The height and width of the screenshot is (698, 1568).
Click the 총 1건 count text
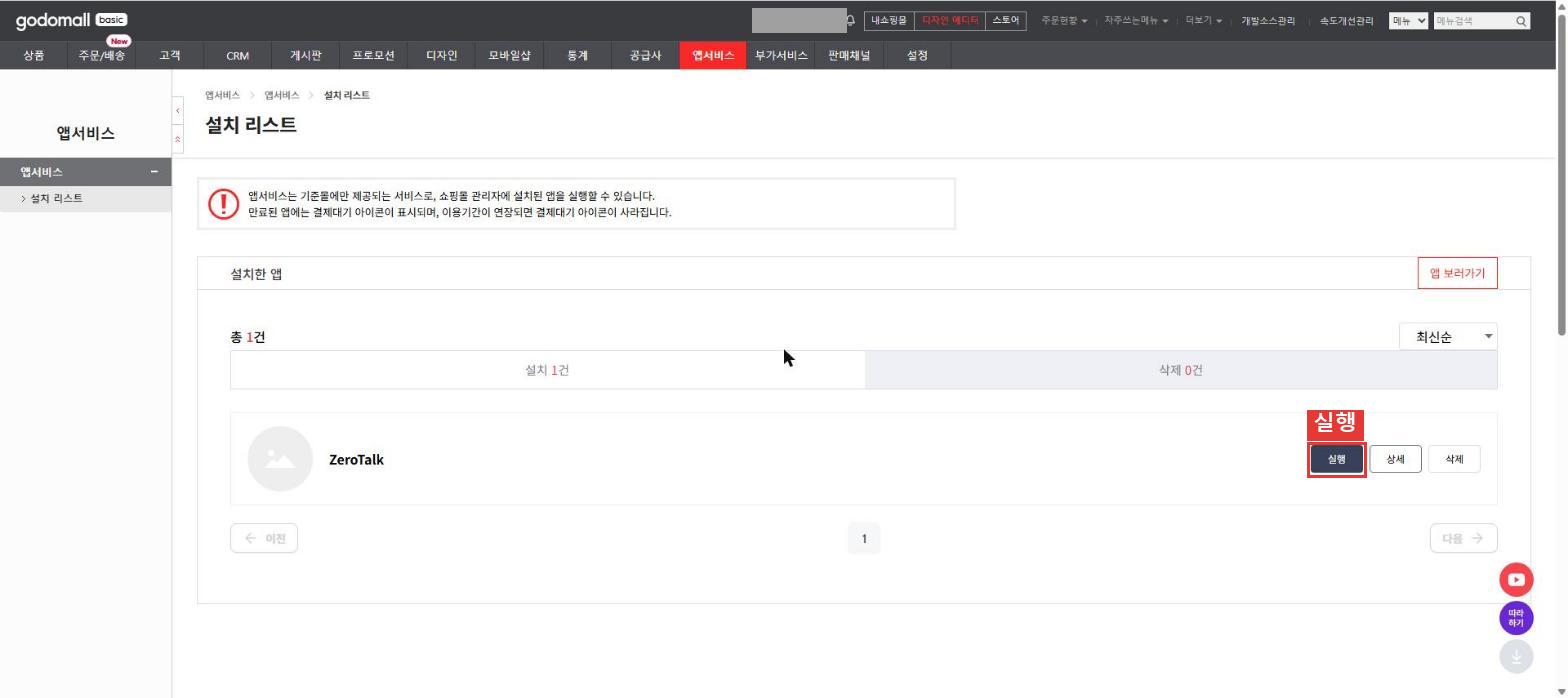247,337
